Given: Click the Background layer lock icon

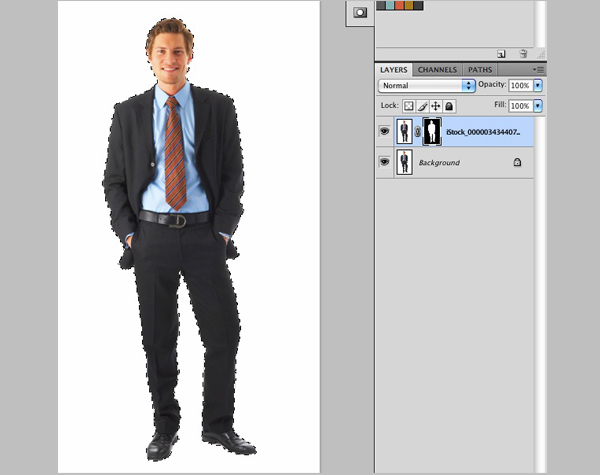Looking at the screenshot, I should point(517,162).
